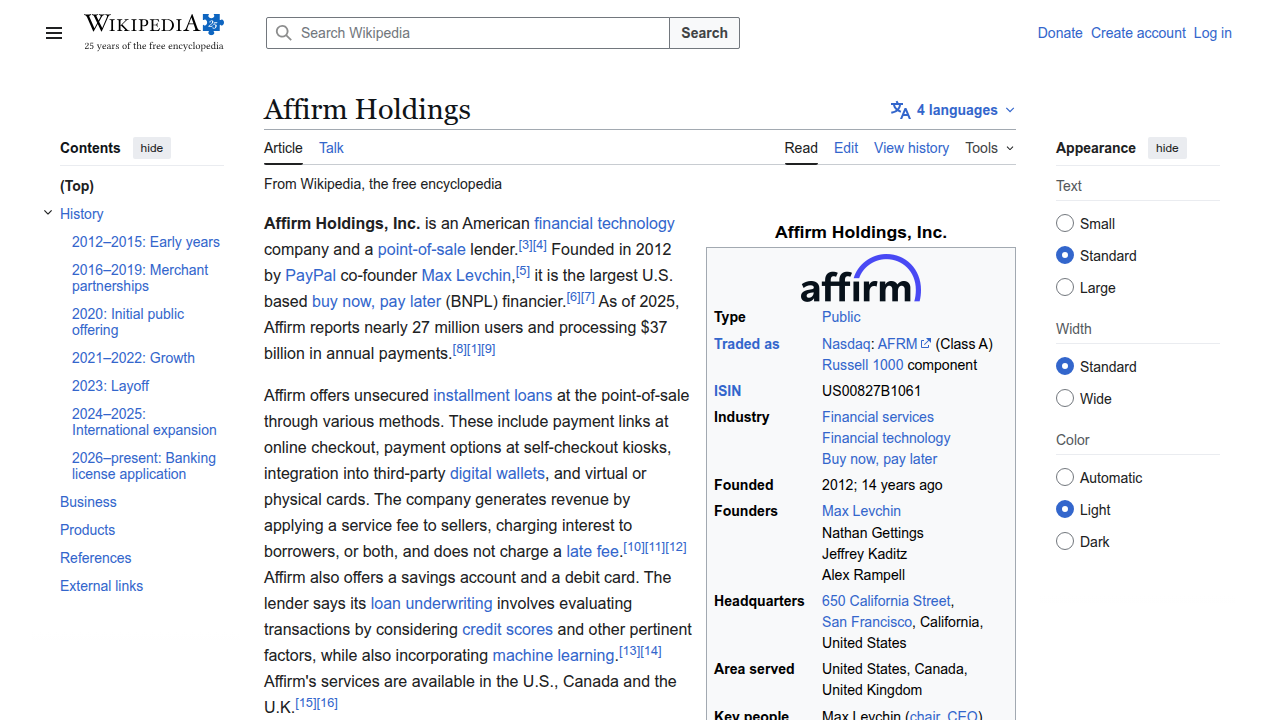This screenshot has height=720, width=1280.
Task: Click the external link icon beside AFRM
Action: 926,344
